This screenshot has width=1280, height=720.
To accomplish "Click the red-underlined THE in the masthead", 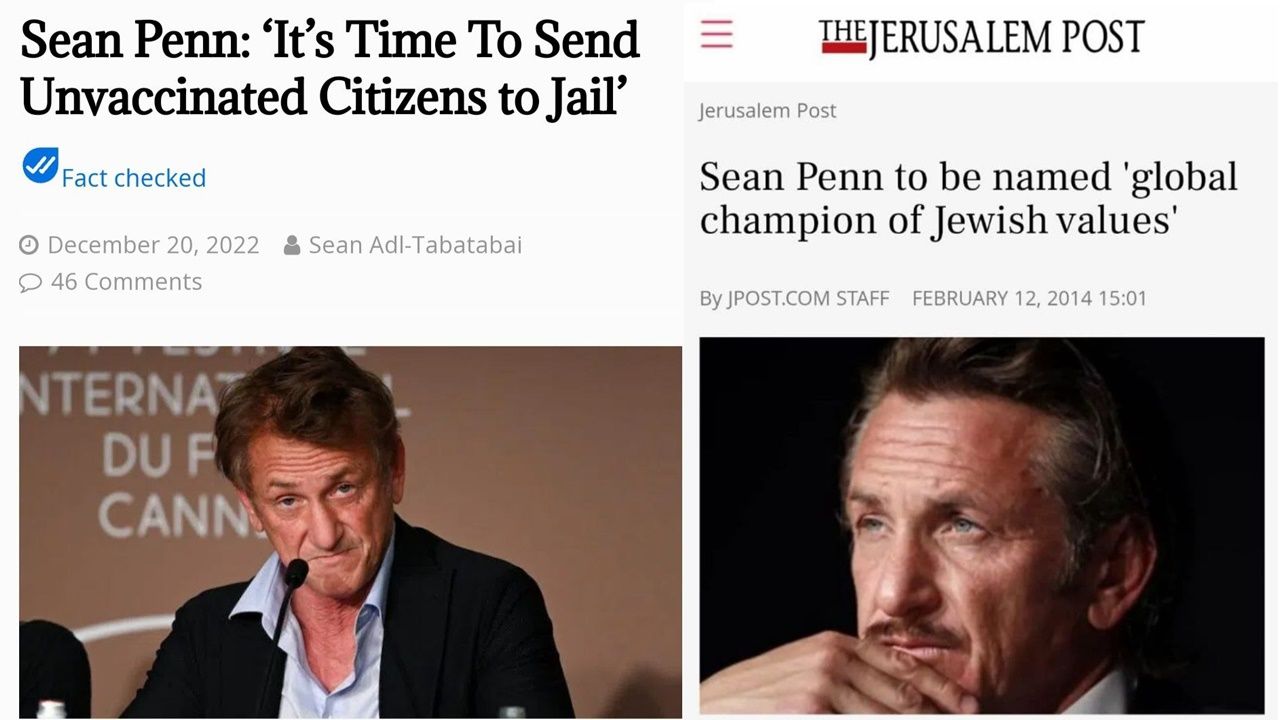I will [x=842, y=36].
